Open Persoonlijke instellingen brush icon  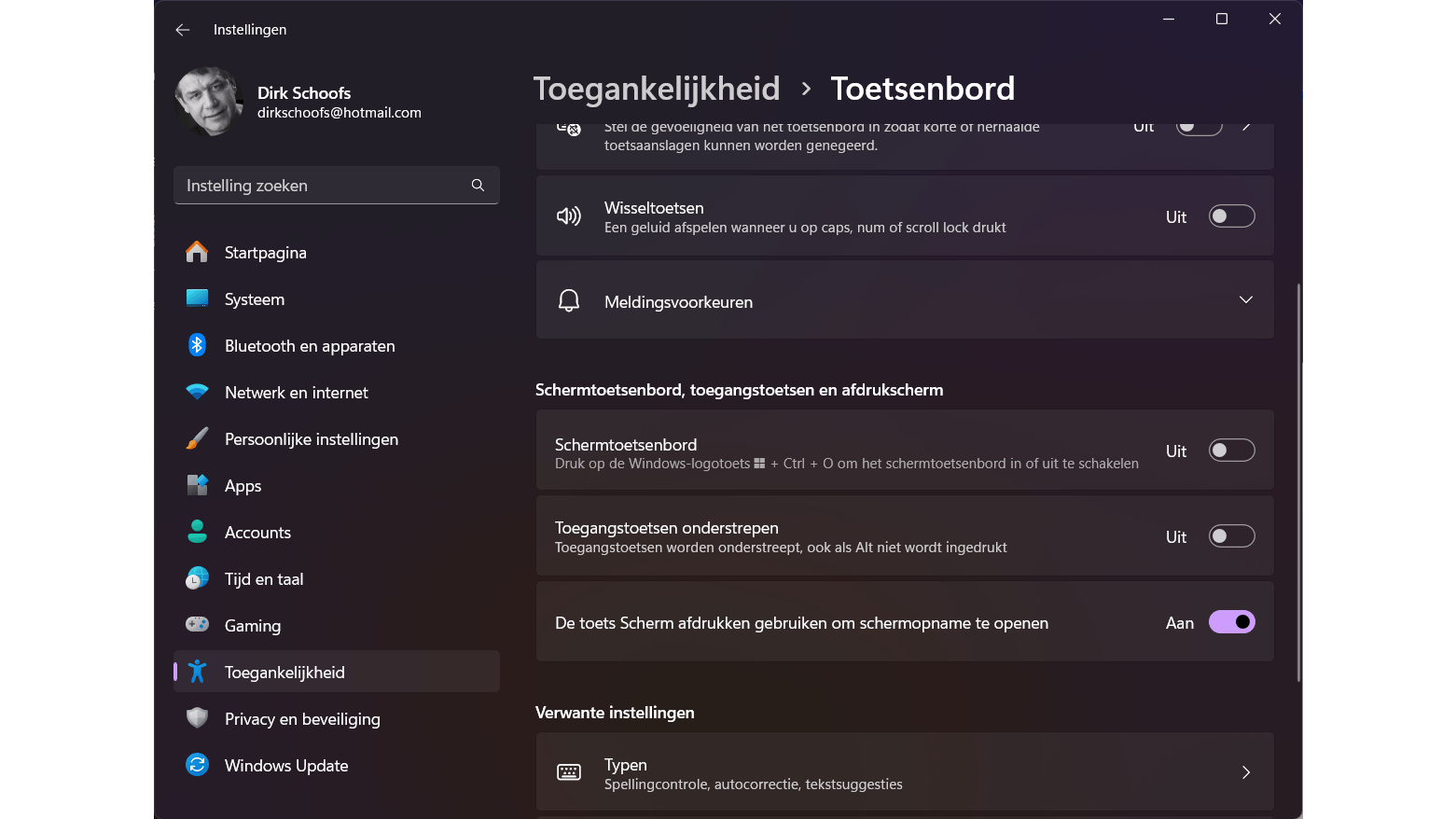point(197,439)
